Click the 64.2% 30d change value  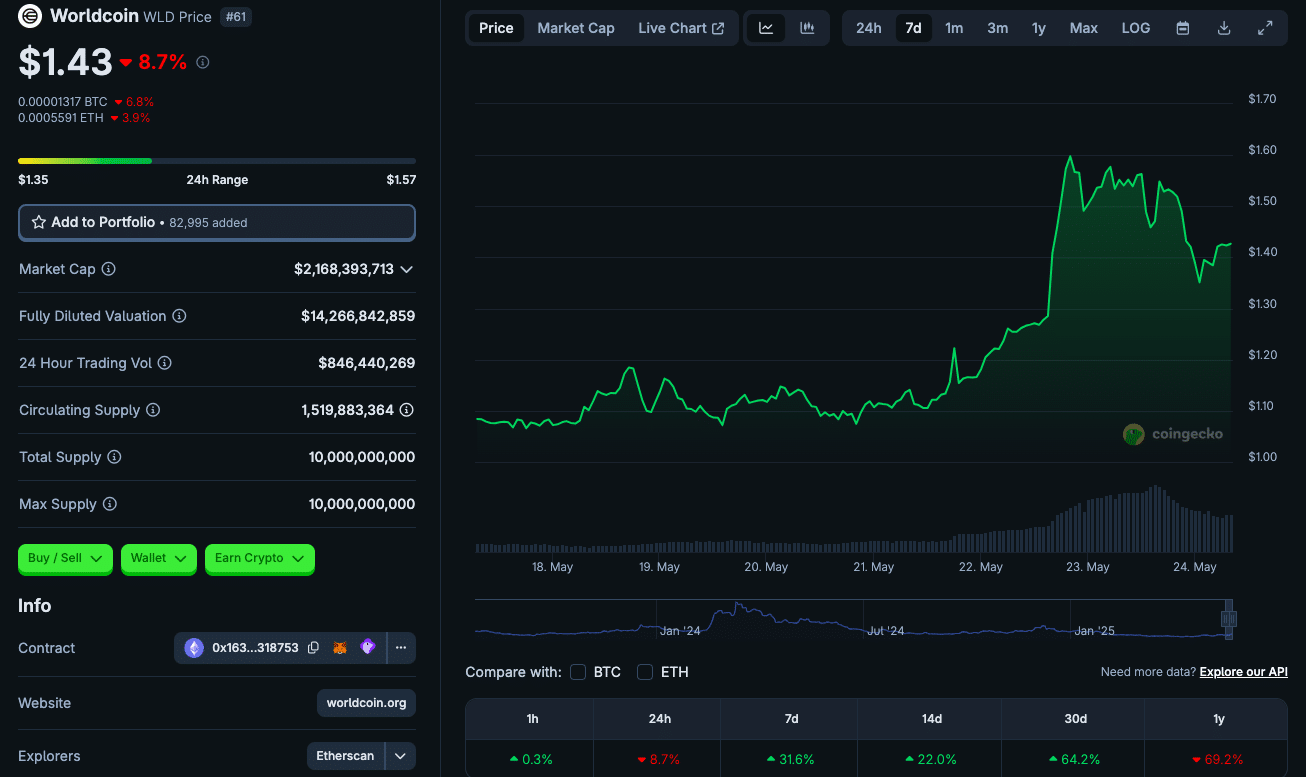[1075, 760]
